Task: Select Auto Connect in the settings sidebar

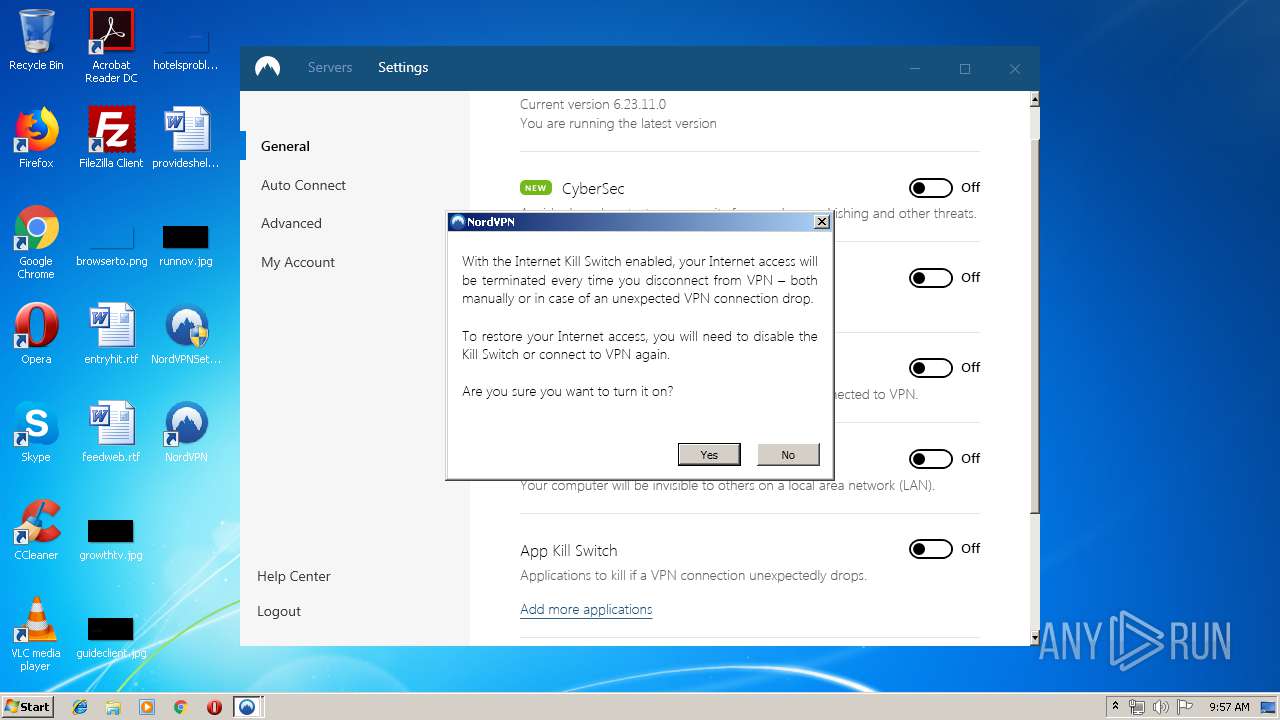Action: click(x=303, y=185)
